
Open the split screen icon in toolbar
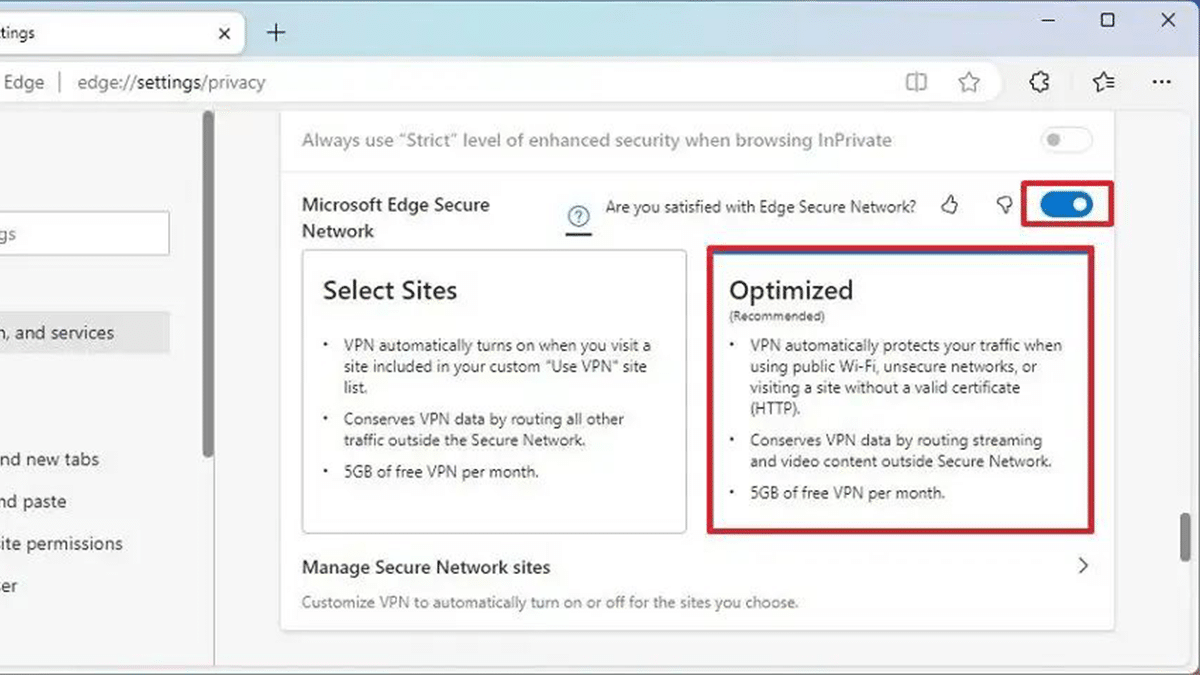coord(916,82)
